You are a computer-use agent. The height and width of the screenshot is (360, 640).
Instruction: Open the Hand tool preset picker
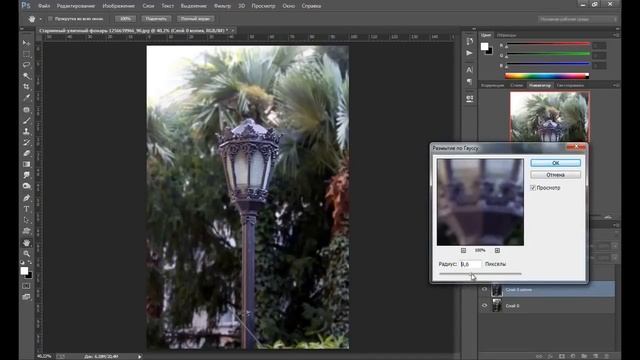pos(41,19)
